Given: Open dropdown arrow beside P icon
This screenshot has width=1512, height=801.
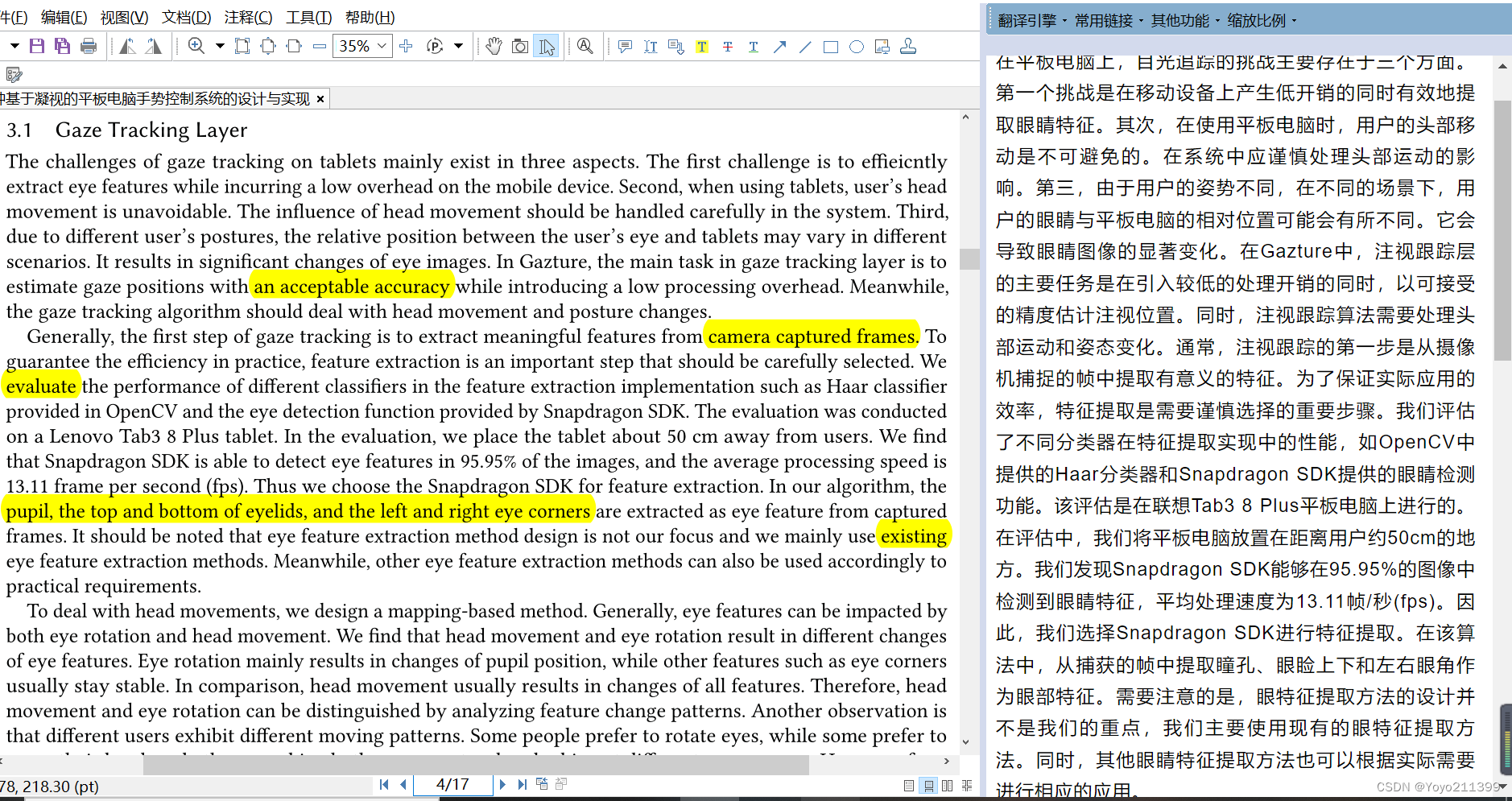Looking at the screenshot, I should [459, 47].
